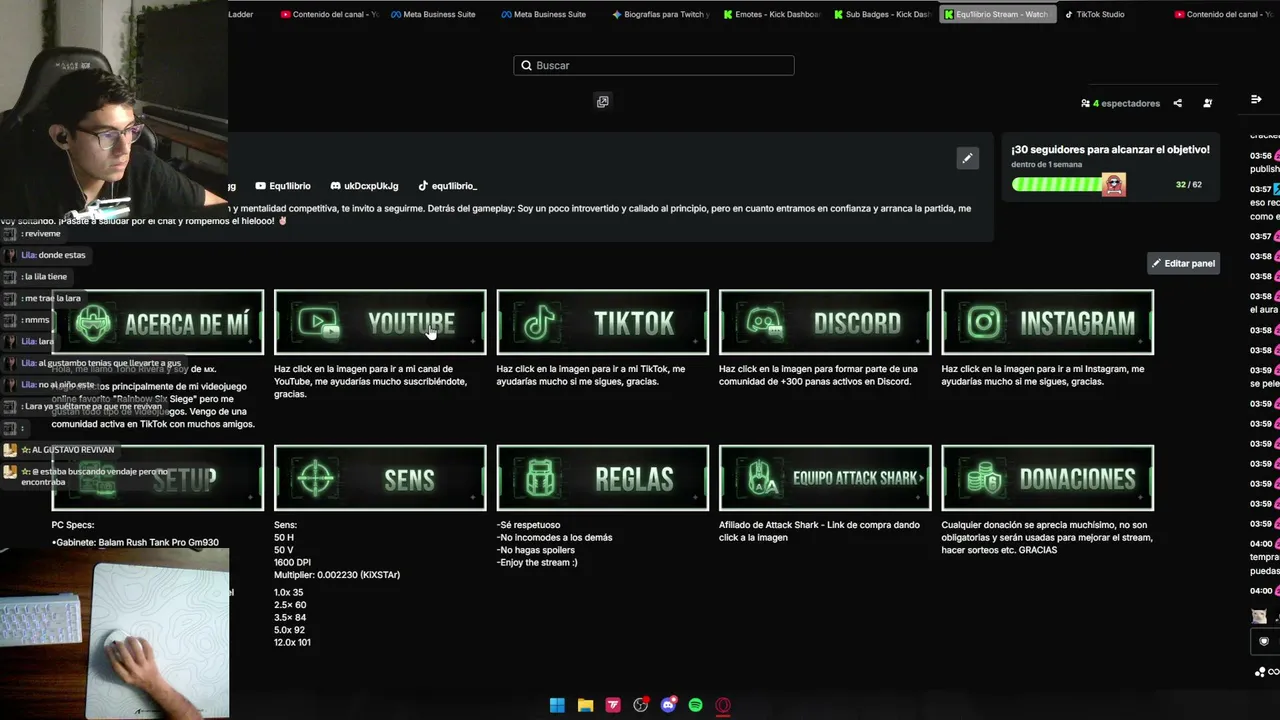
Task: Collapse the chat panel arrow icon
Action: (1256, 99)
